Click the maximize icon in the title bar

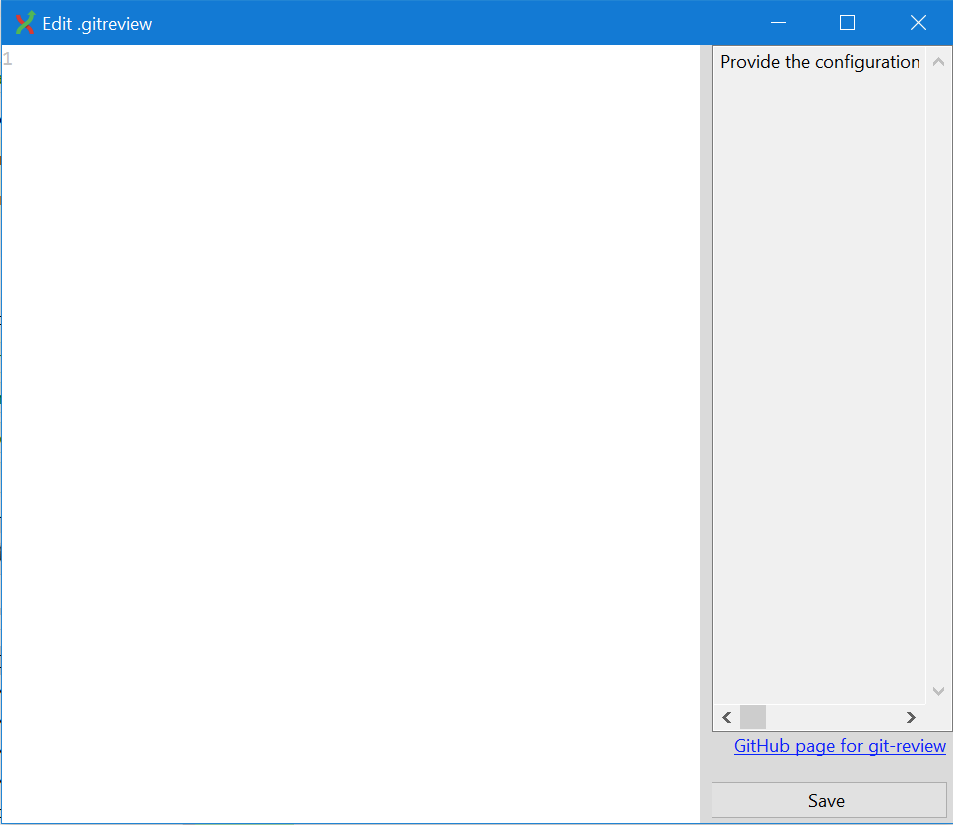point(847,22)
